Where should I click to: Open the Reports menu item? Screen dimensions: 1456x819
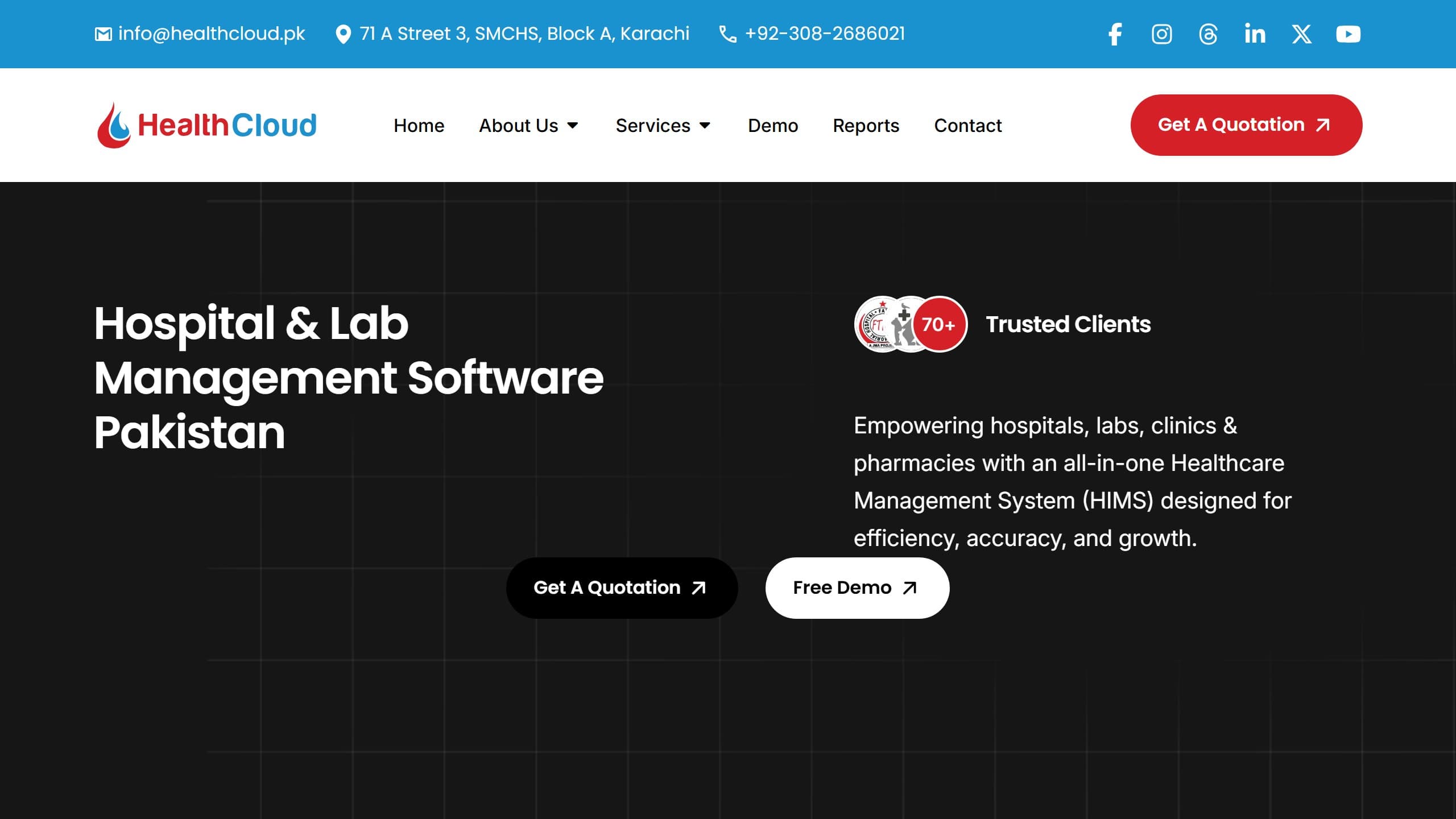click(x=866, y=126)
